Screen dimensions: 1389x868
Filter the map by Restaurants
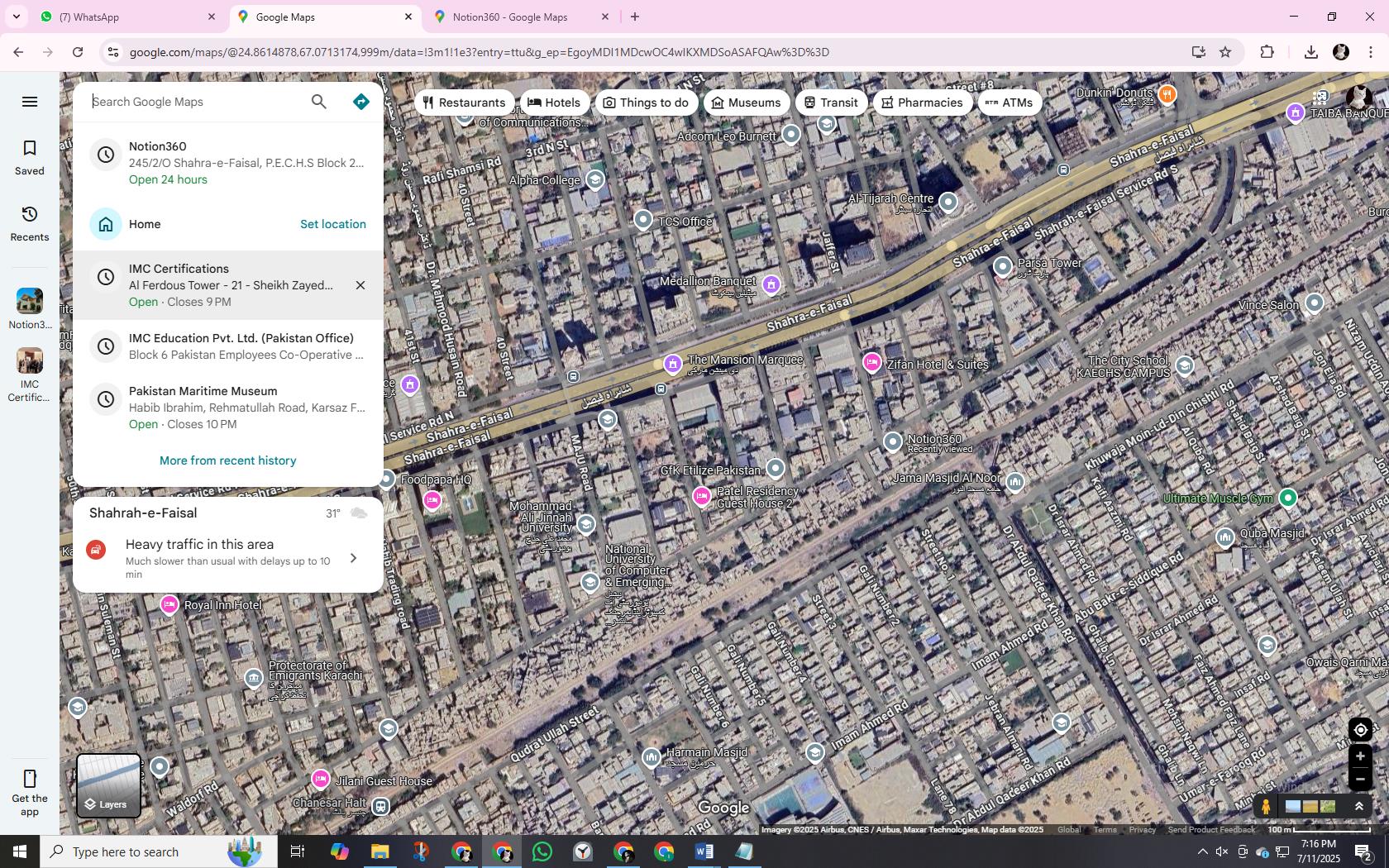(x=465, y=103)
